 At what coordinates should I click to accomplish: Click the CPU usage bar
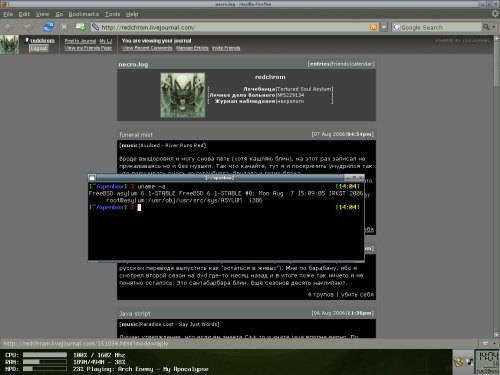pyautogui.click(x=45, y=355)
